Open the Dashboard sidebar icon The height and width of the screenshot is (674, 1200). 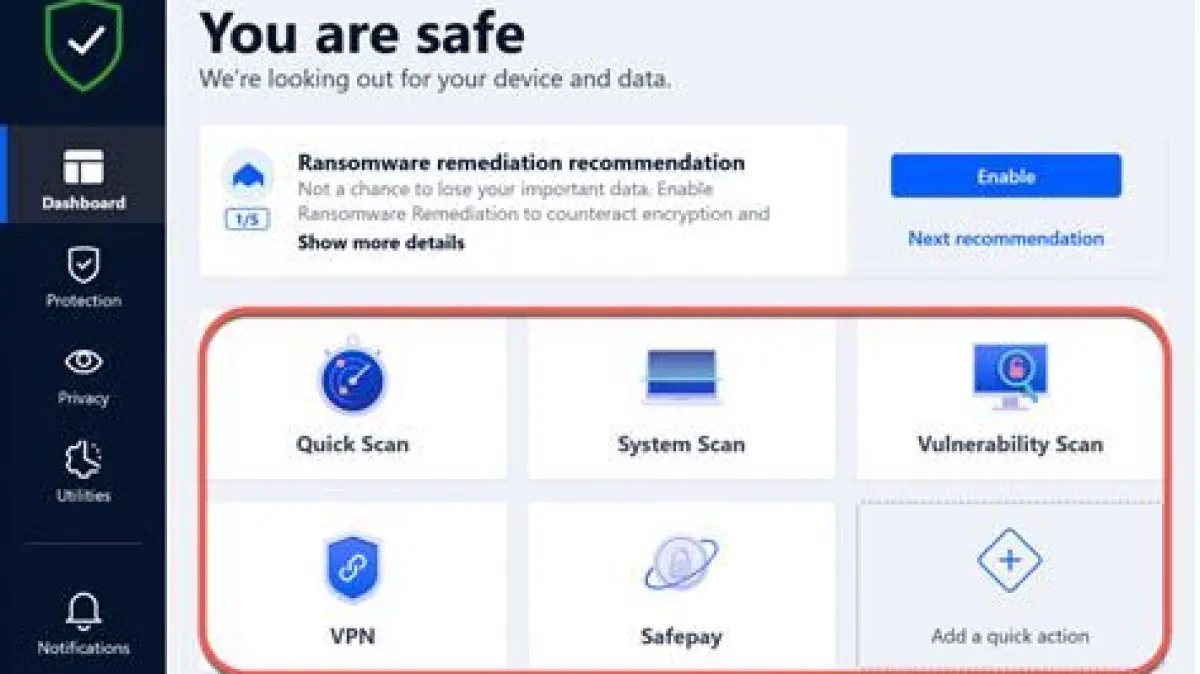click(x=83, y=167)
